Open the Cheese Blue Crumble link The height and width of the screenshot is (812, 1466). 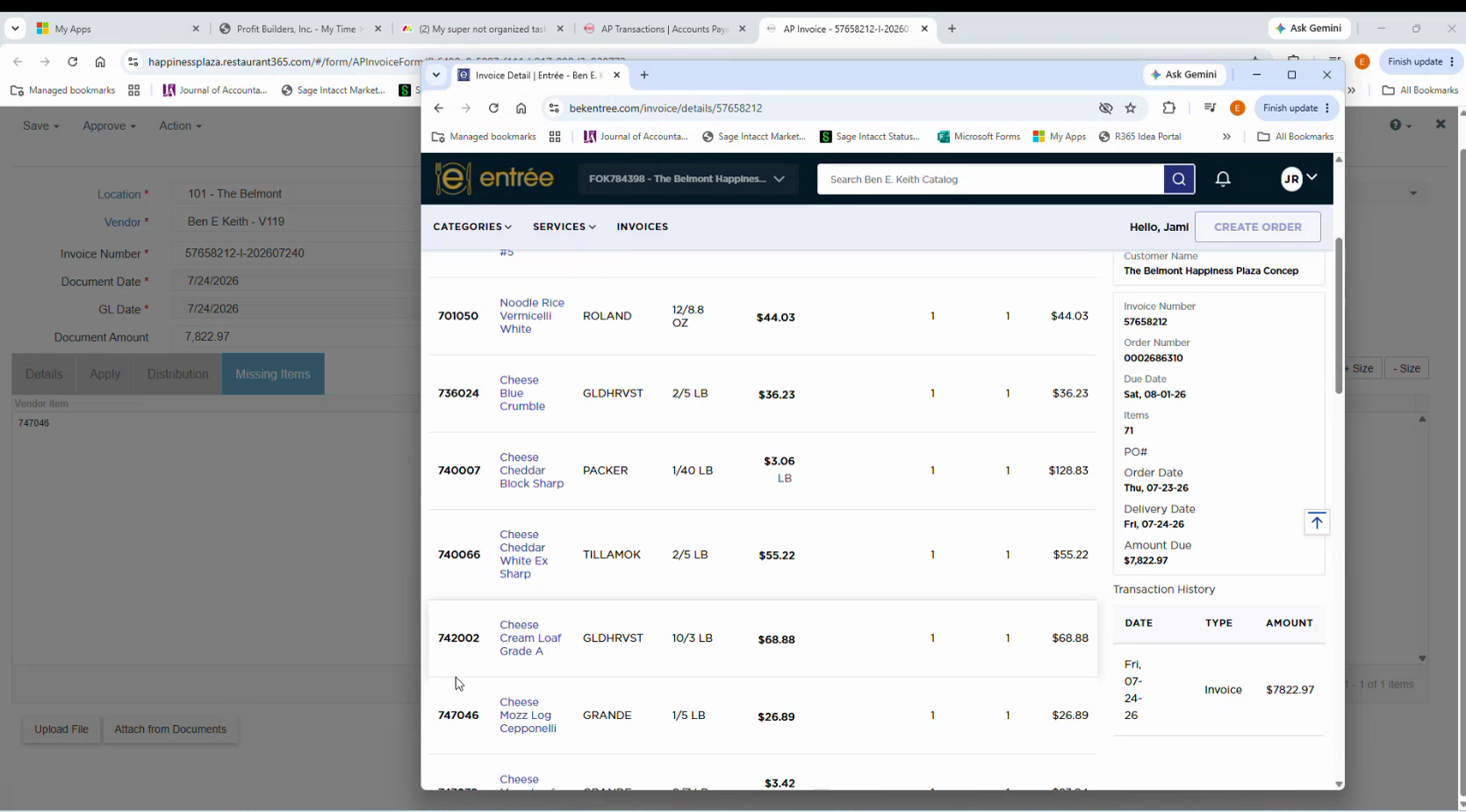522,393
